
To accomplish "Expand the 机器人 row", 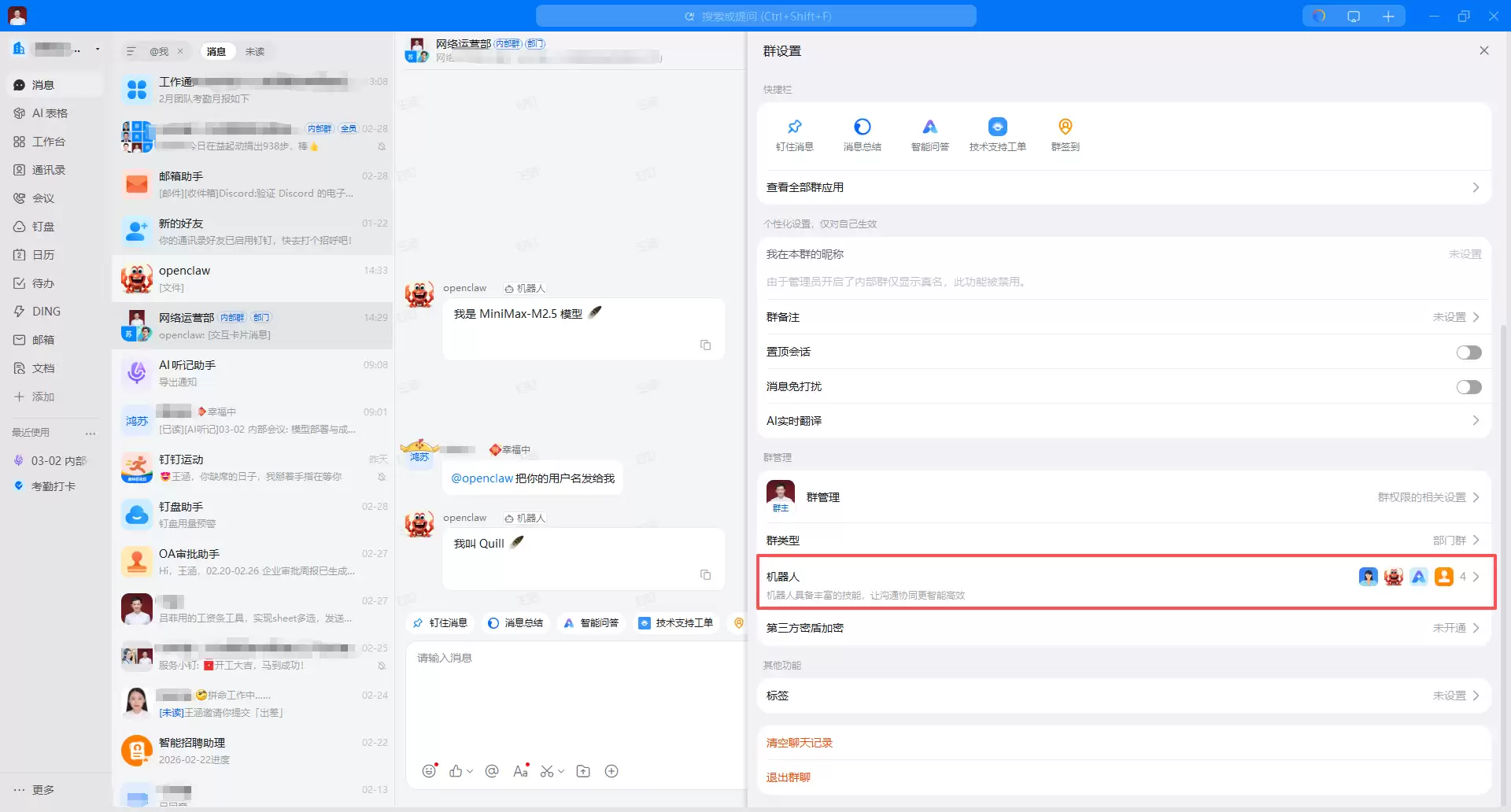I will [x=1125, y=583].
